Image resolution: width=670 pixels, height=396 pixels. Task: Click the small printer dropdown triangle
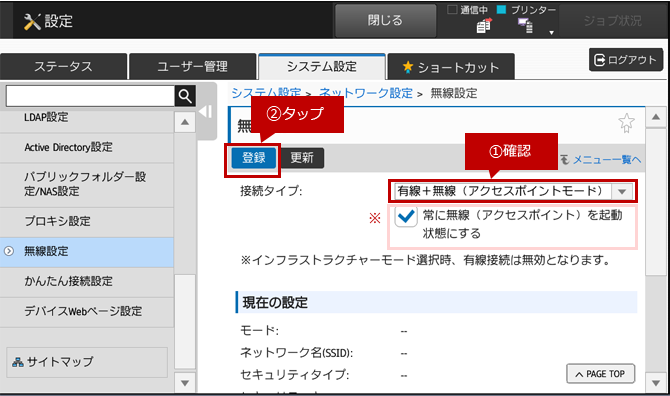pyautogui.click(x=551, y=32)
